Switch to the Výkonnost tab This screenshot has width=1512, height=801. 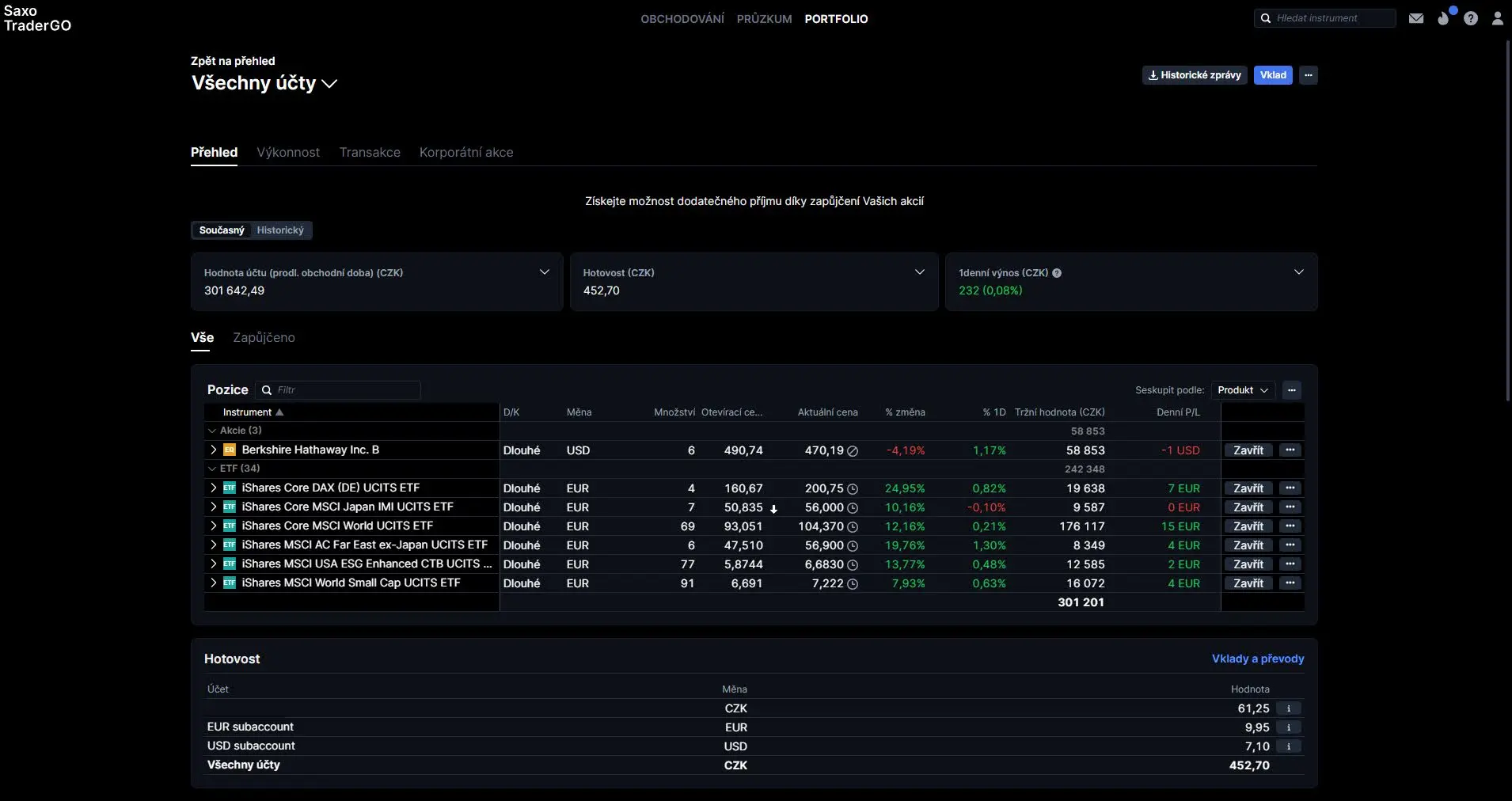(x=288, y=152)
